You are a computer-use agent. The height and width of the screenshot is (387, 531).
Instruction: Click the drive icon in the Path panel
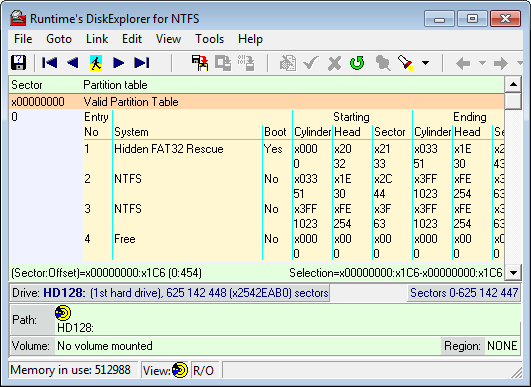coord(63,313)
